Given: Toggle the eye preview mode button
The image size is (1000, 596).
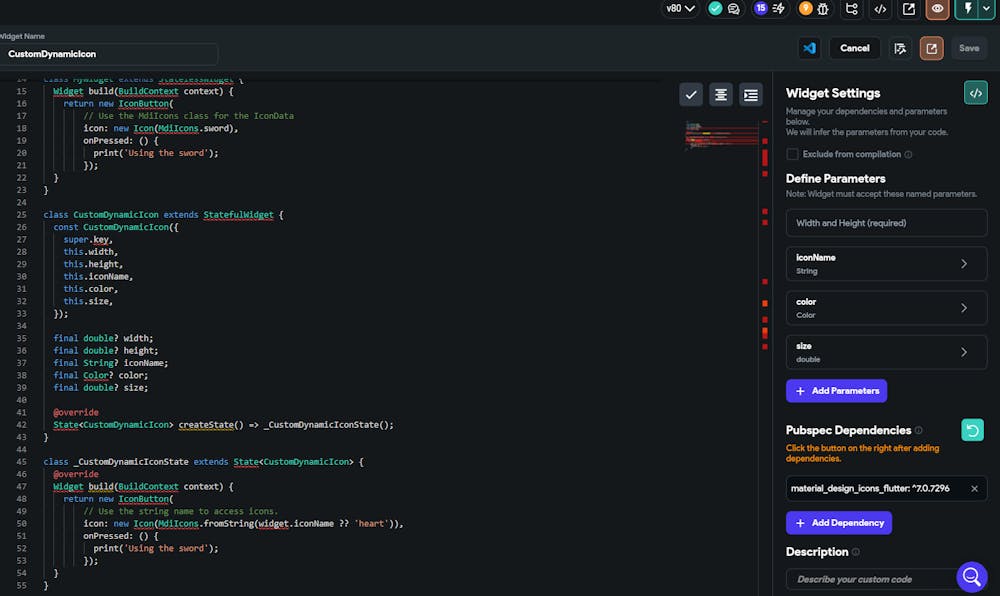Looking at the screenshot, I should pos(937,9).
